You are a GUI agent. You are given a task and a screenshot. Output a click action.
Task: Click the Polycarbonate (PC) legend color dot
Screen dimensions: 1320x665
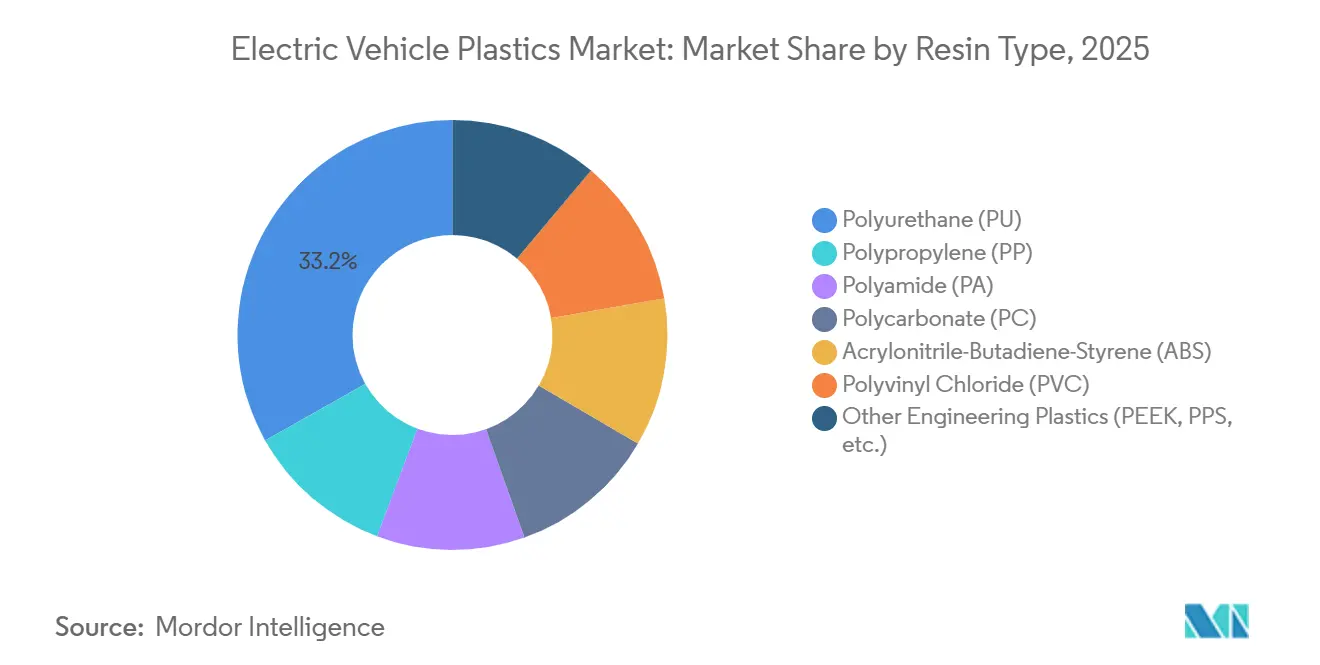point(825,318)
